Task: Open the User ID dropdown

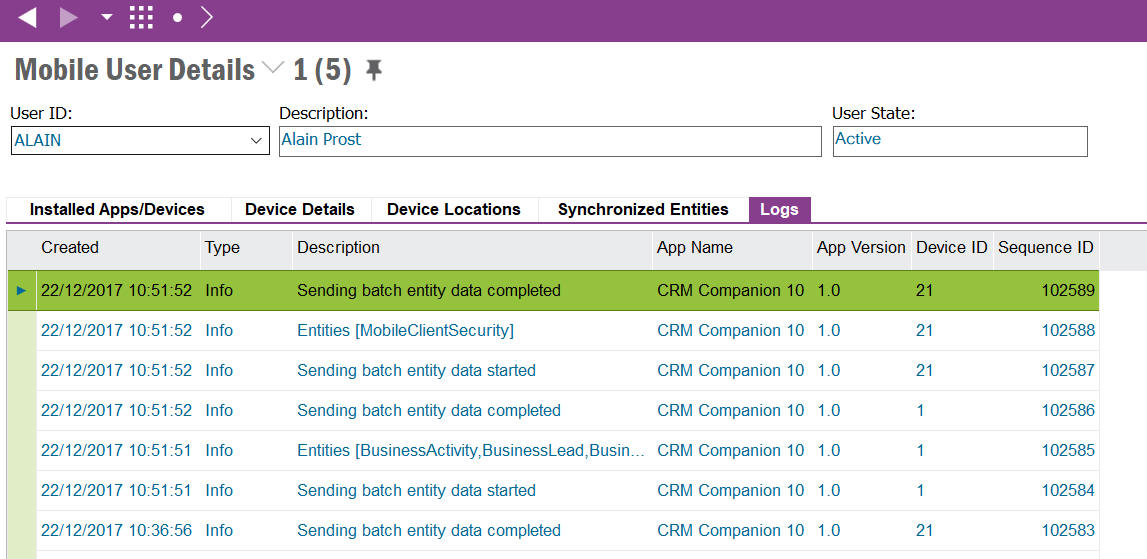Action: pos(256,141)
